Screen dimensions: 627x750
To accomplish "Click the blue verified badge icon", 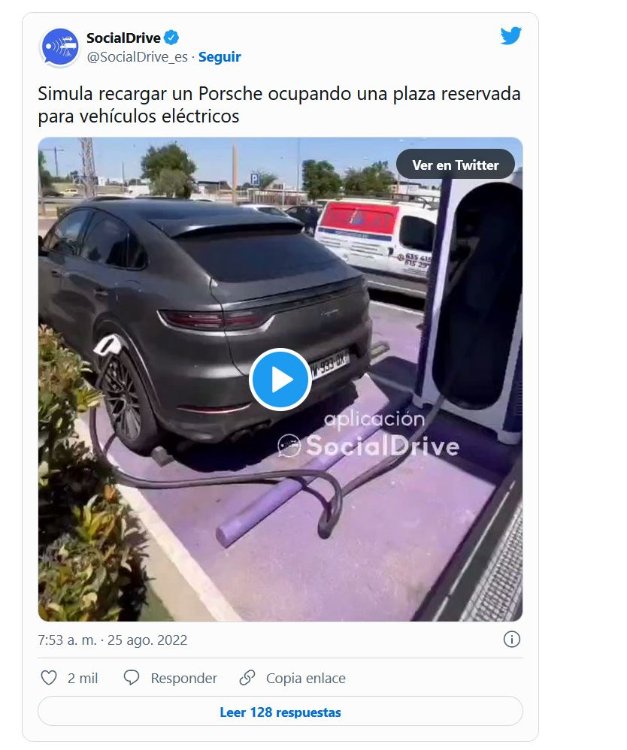I will tap(172, 37).
